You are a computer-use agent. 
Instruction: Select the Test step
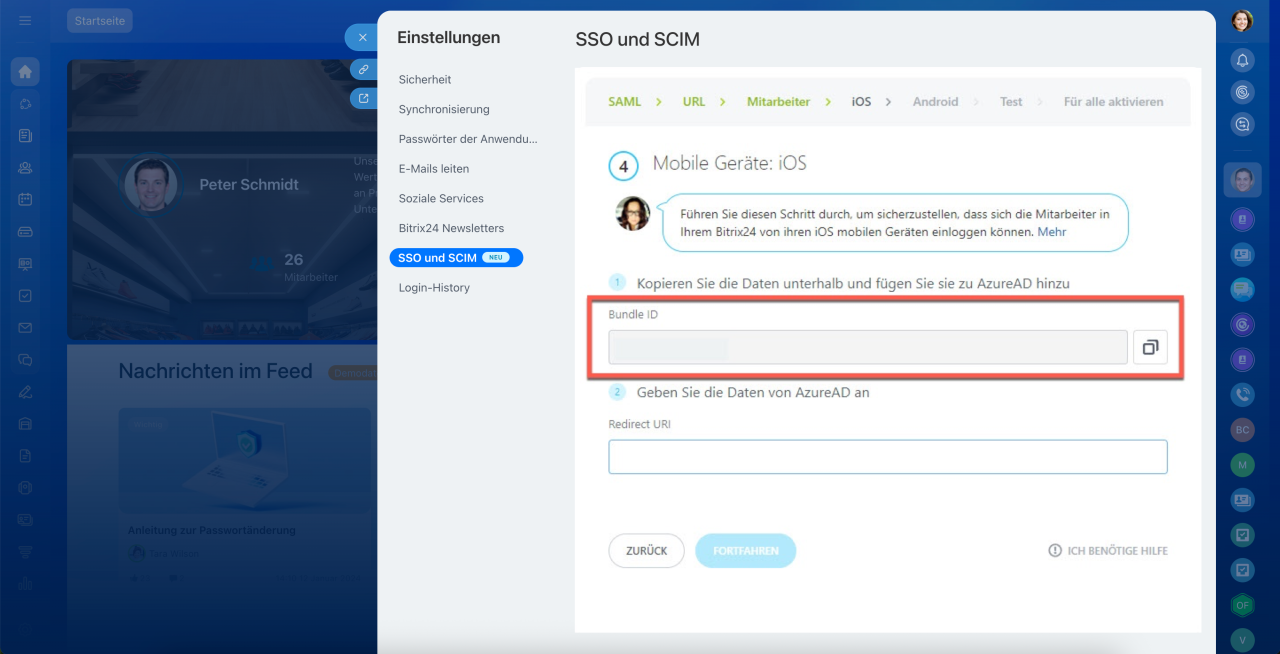1011,102
